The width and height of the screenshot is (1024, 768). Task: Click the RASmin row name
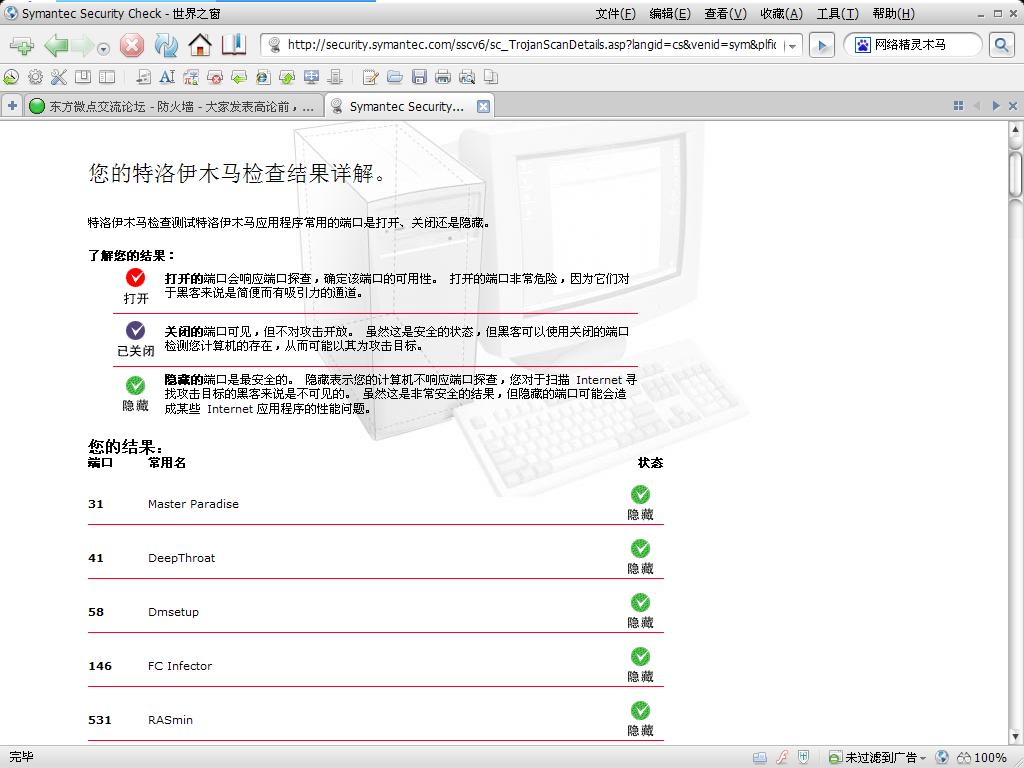[170, 720]
